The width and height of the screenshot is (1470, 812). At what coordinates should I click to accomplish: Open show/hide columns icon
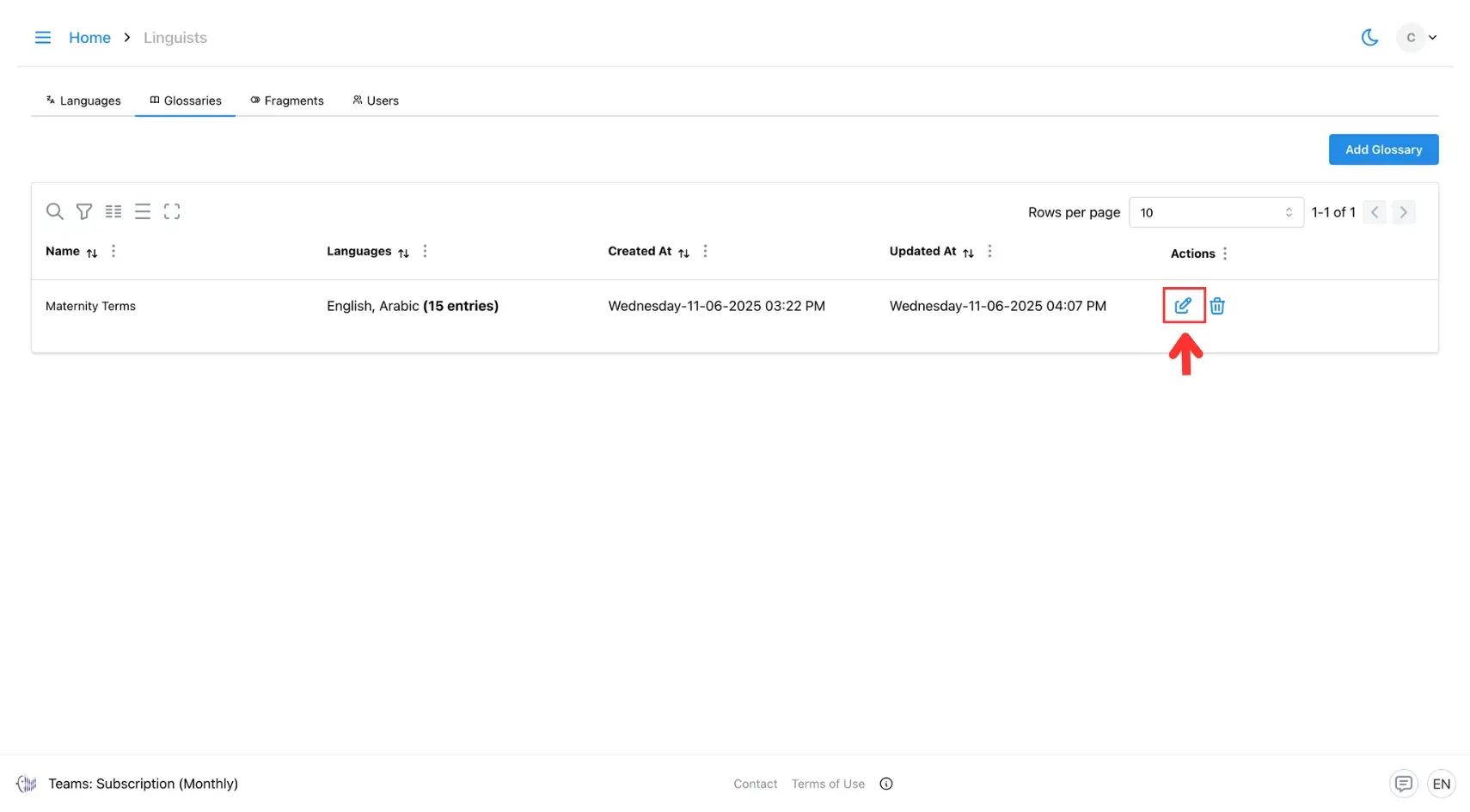tap(113, 211)
